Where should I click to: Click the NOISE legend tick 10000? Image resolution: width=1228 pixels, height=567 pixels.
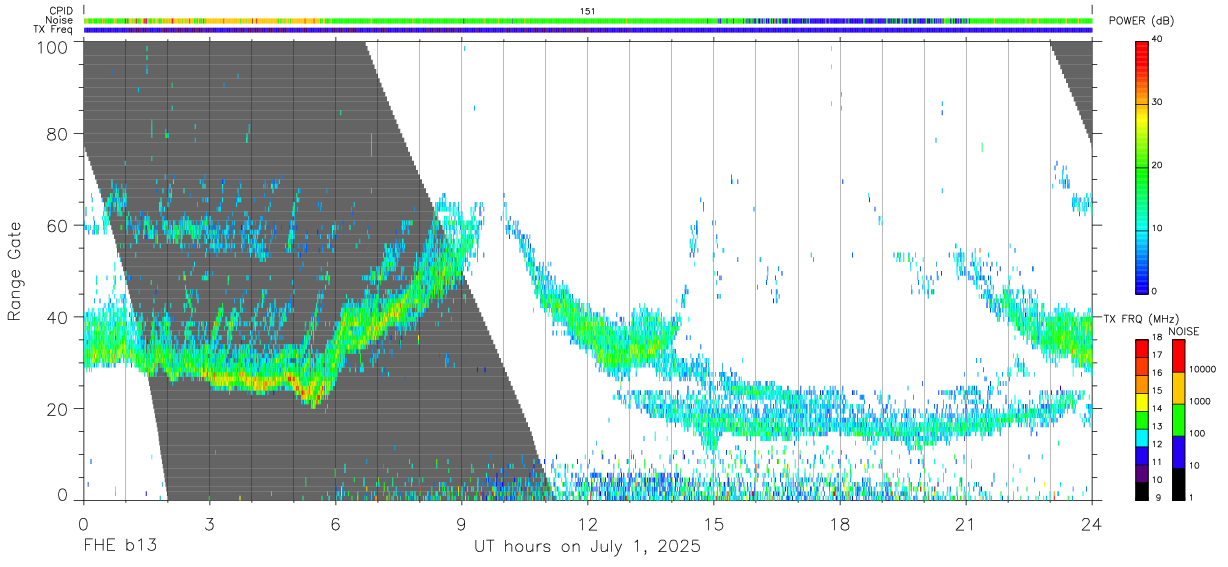(x=1203, y=369)
